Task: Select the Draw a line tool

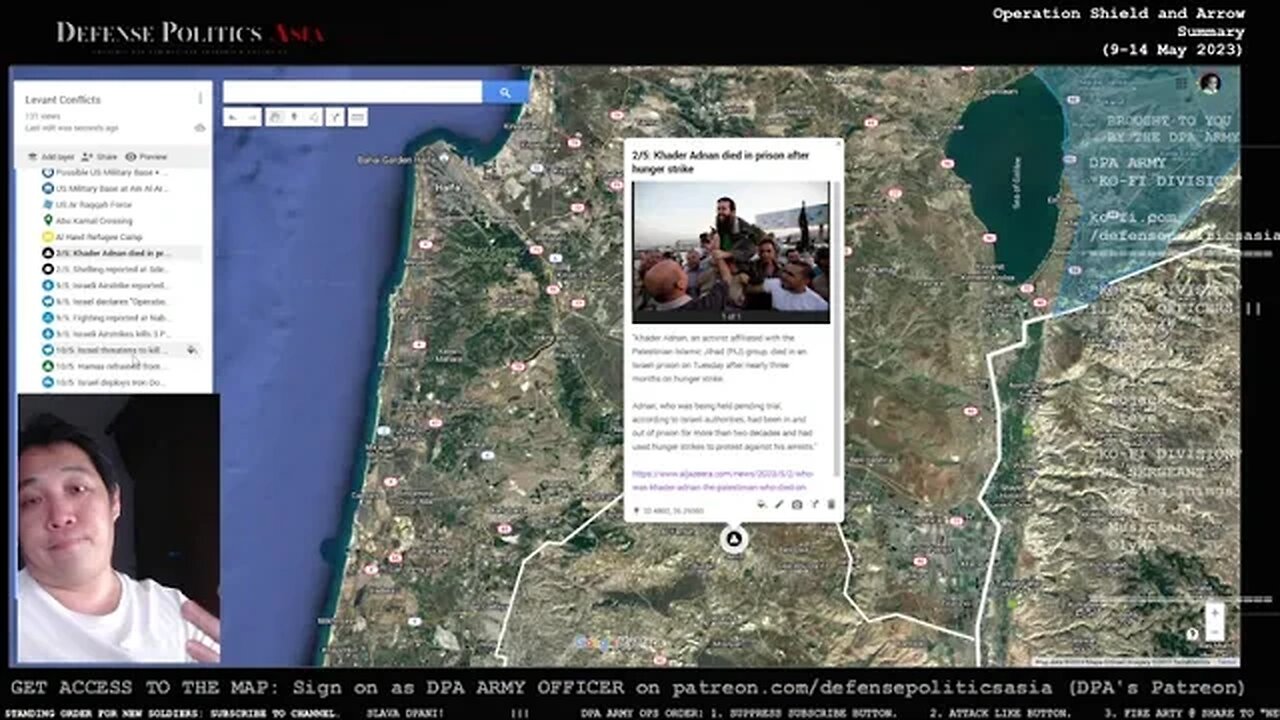Action: click(313, 117)
